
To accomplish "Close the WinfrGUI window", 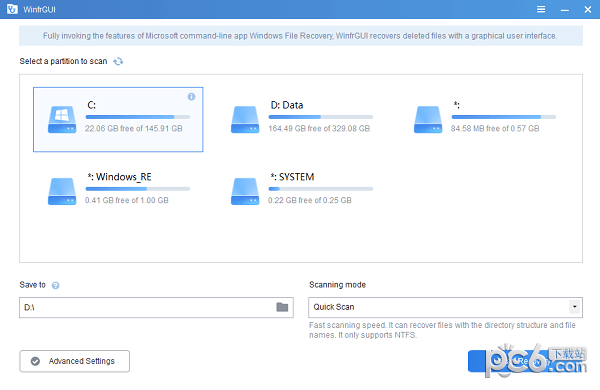I will pyautogui.click(x=588, y=10).
